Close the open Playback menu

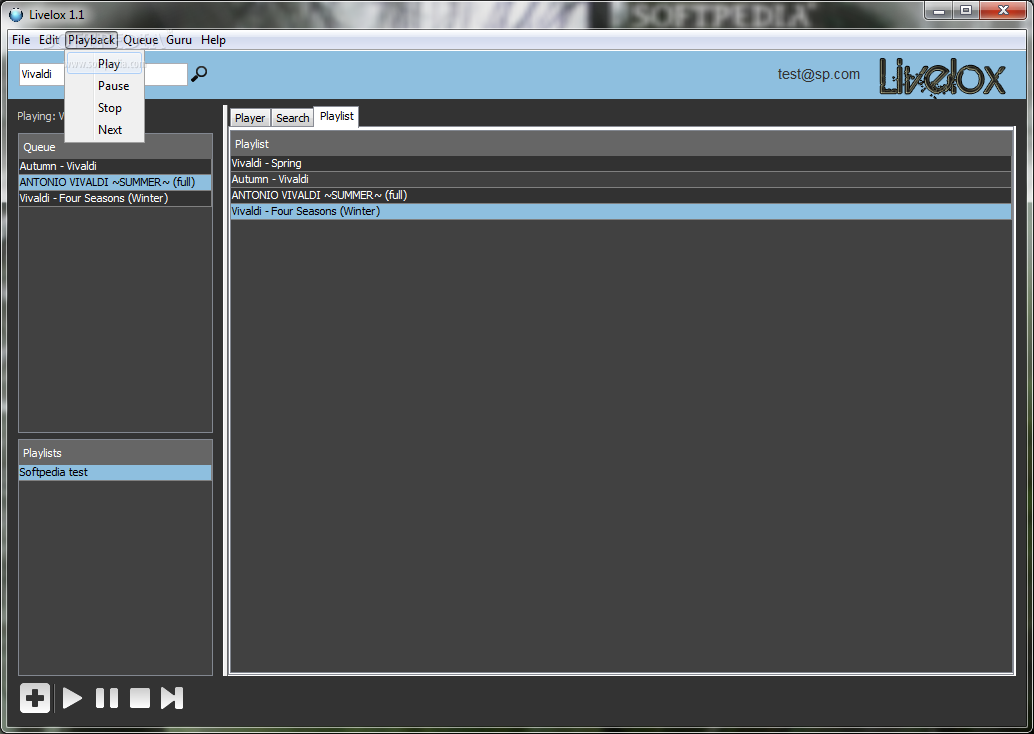coord(92,40)
